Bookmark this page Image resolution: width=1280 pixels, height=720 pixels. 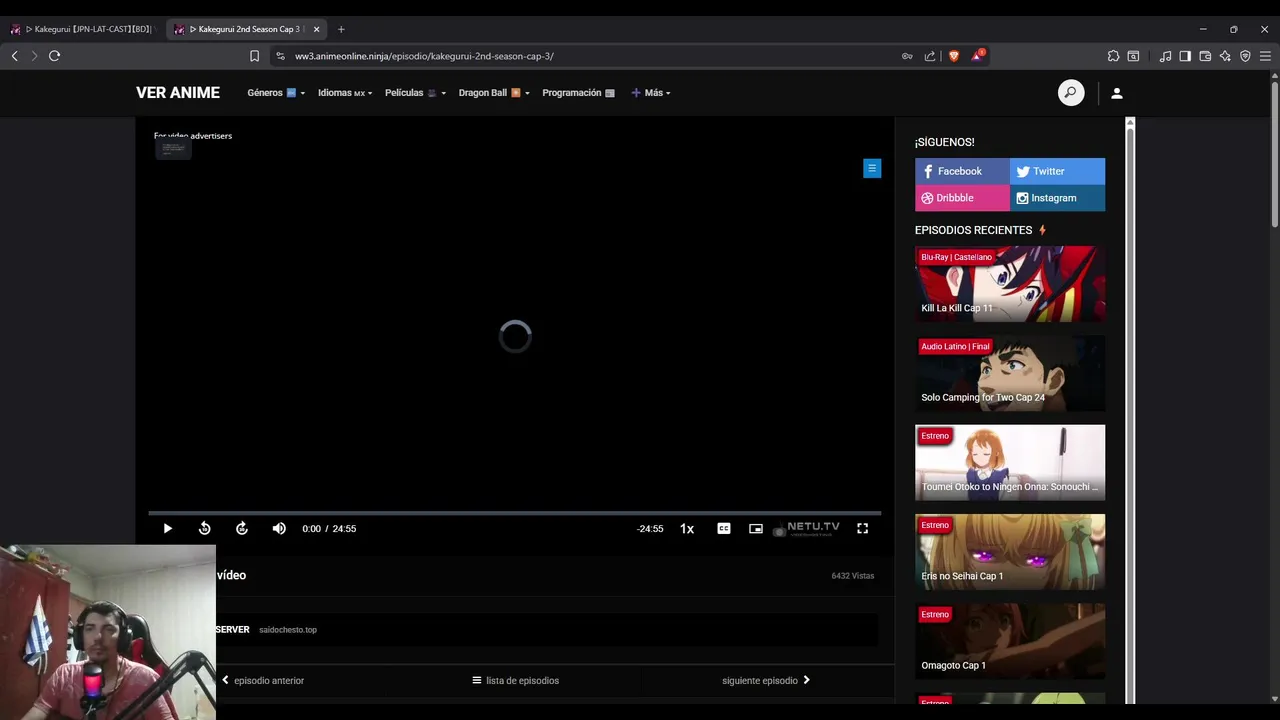pyautogui.click(x=254, y=56)
